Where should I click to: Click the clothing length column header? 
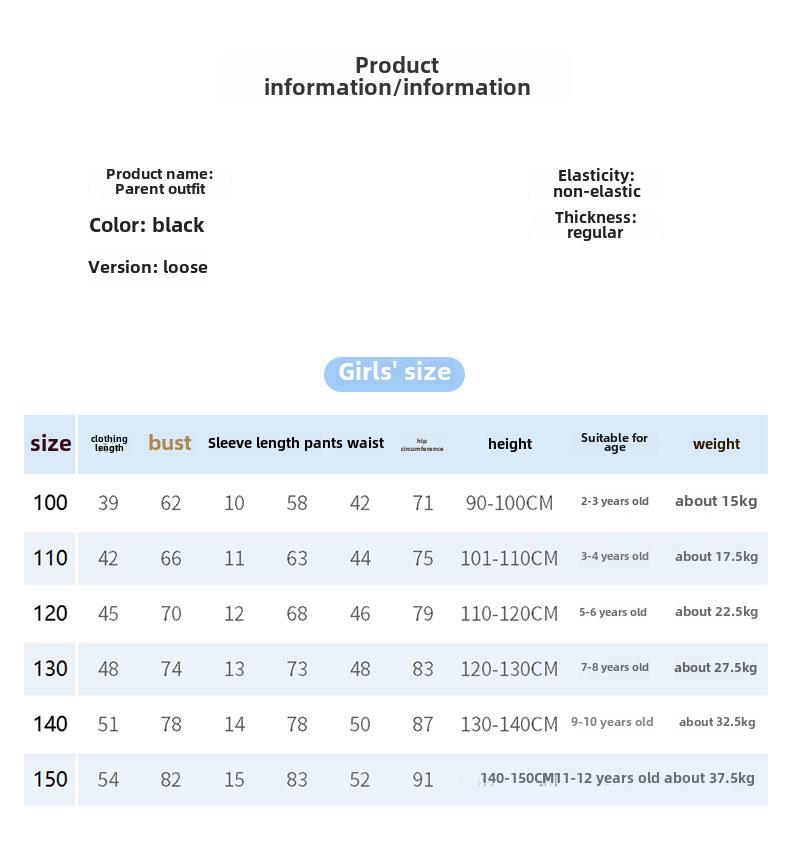109,444
